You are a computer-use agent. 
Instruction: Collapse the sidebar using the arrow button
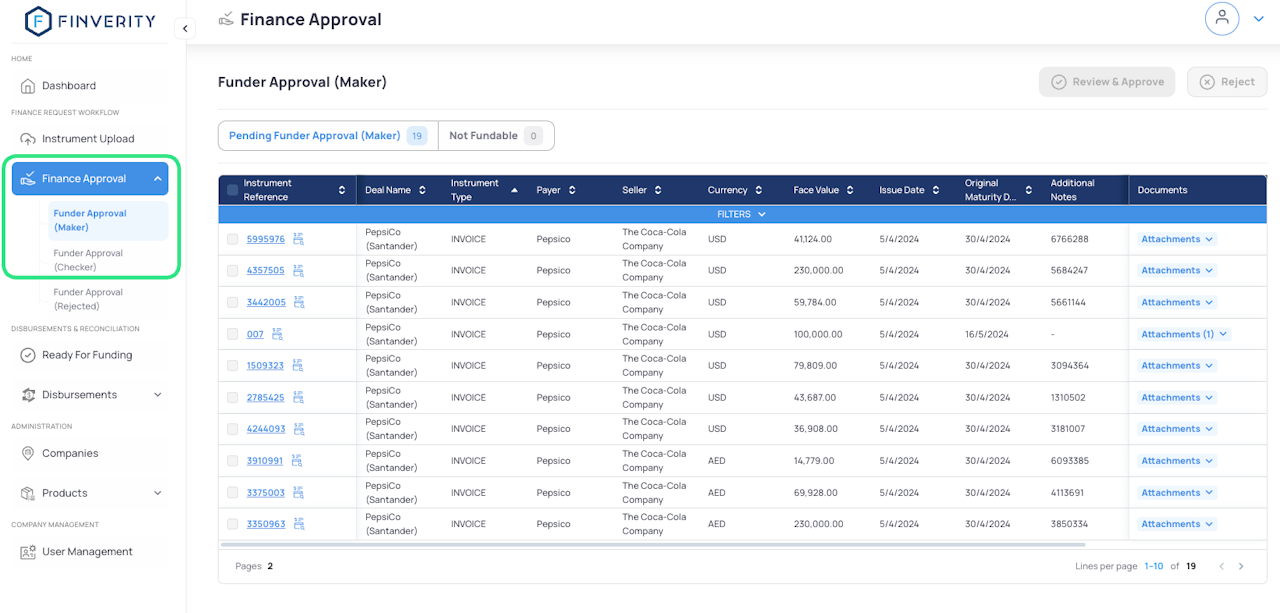tap(185, 29)
